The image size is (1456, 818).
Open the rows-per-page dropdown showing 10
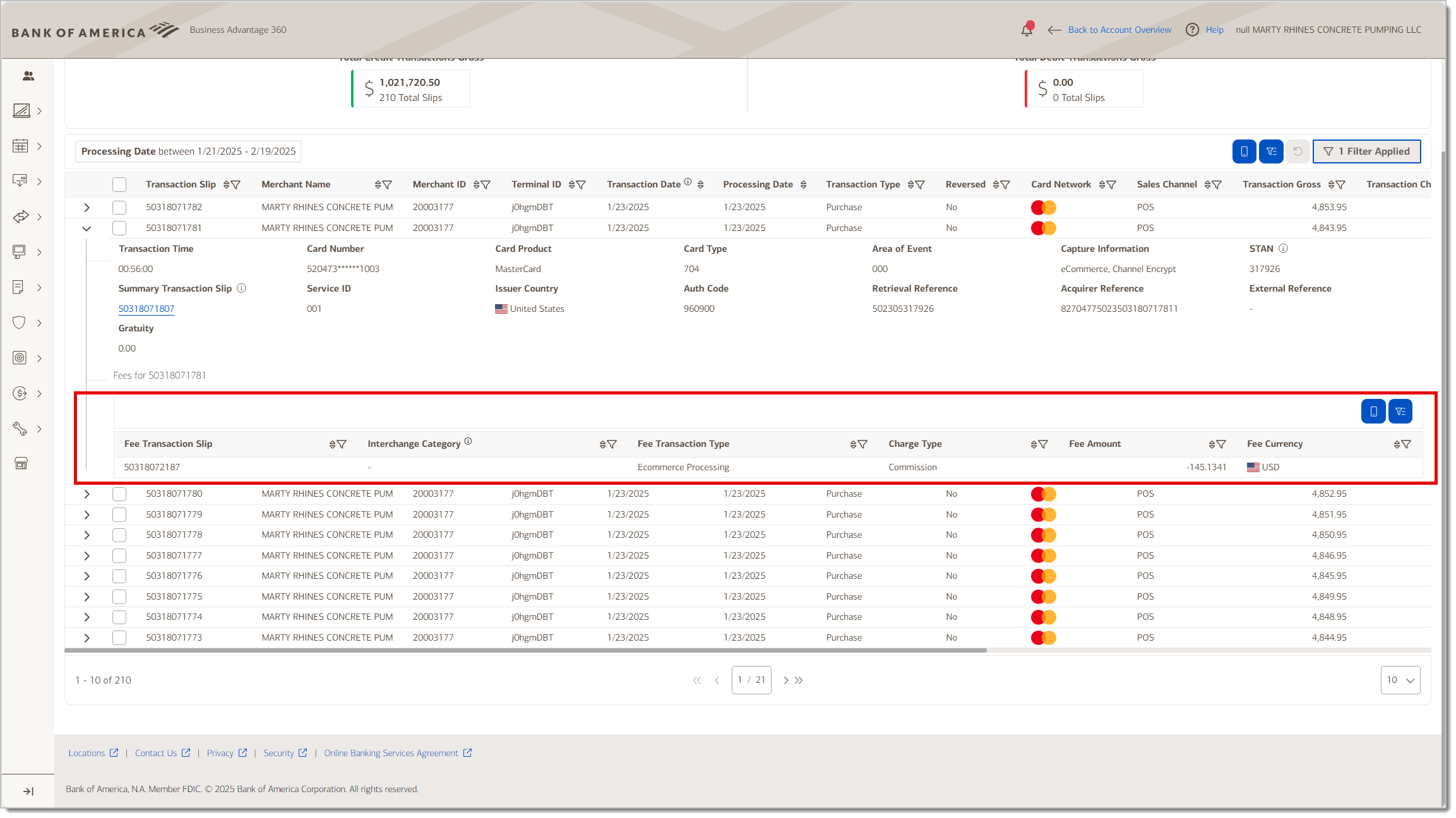pos(1400,680)
